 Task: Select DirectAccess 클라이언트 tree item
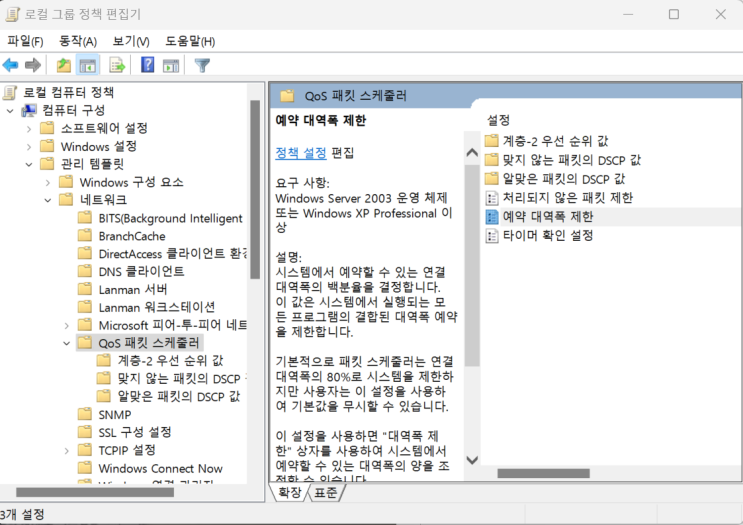[x=172, y=254]
